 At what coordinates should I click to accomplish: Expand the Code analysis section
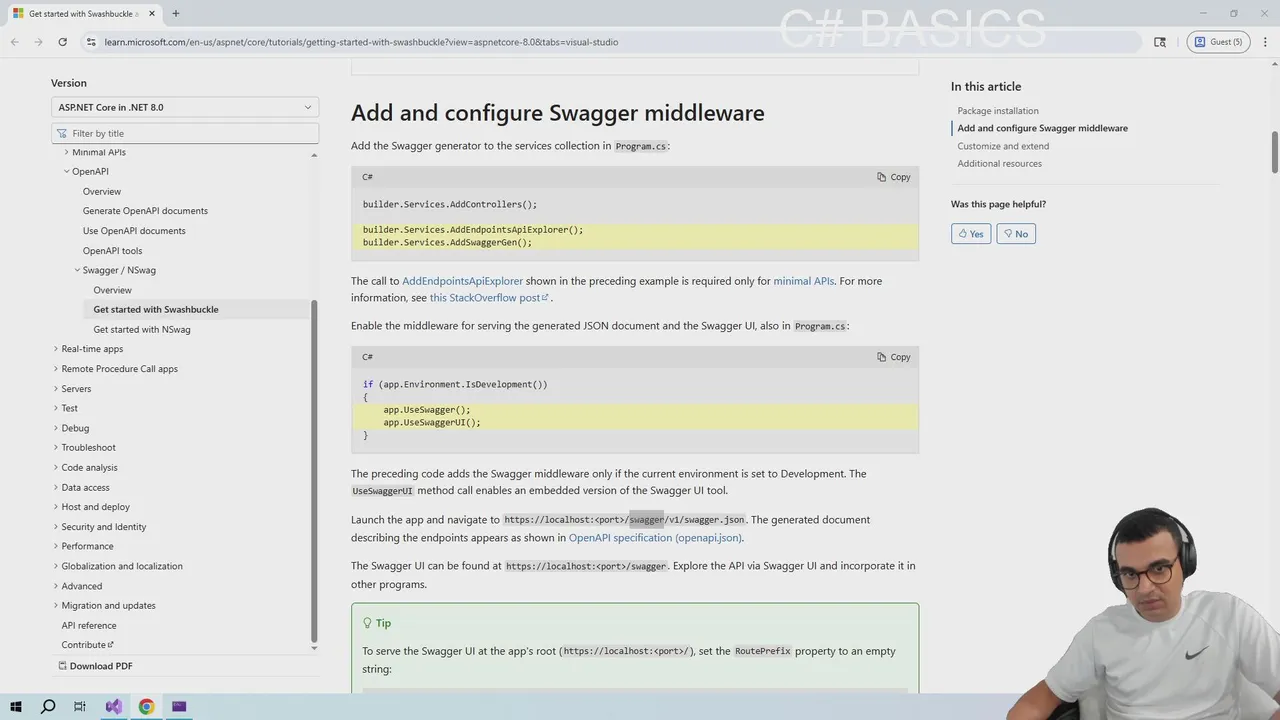56,467
